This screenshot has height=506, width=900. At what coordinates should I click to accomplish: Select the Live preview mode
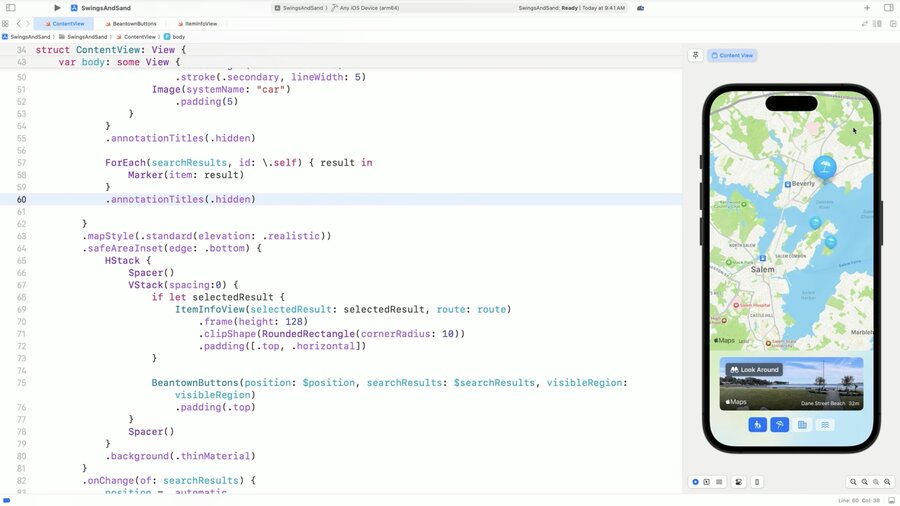tap(695, 482)
